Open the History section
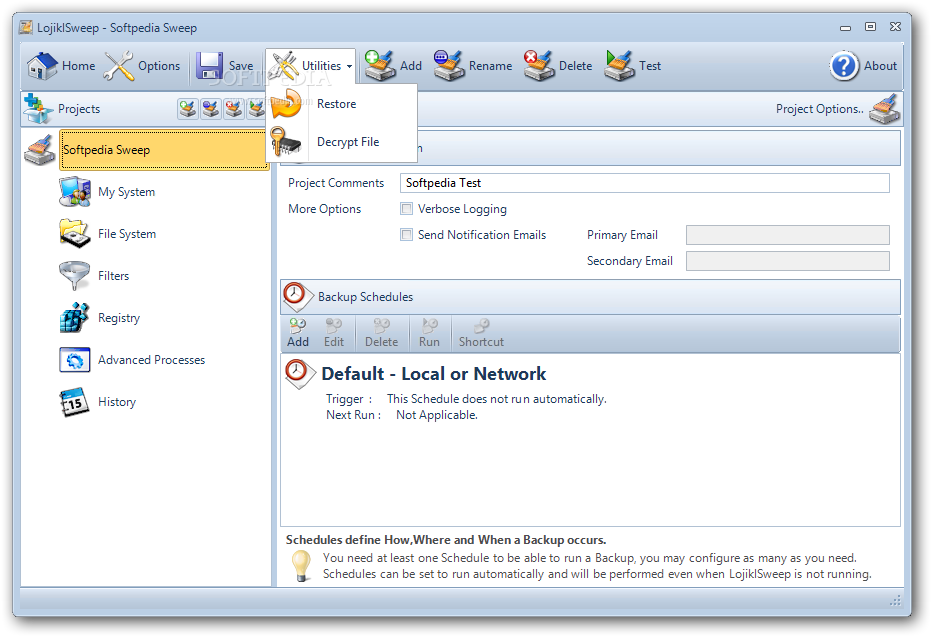This screenshot has width=932, height=637. [x=97, y=402]
